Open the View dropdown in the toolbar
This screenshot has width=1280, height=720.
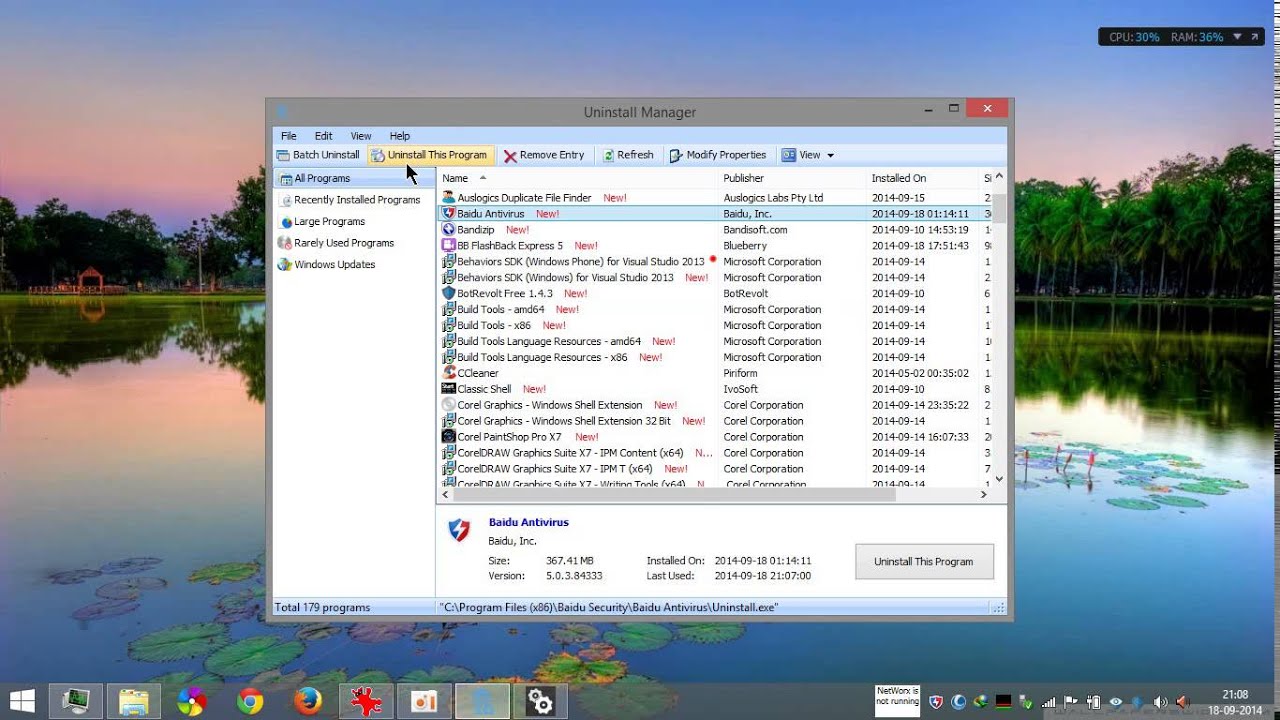pos(808,155)
